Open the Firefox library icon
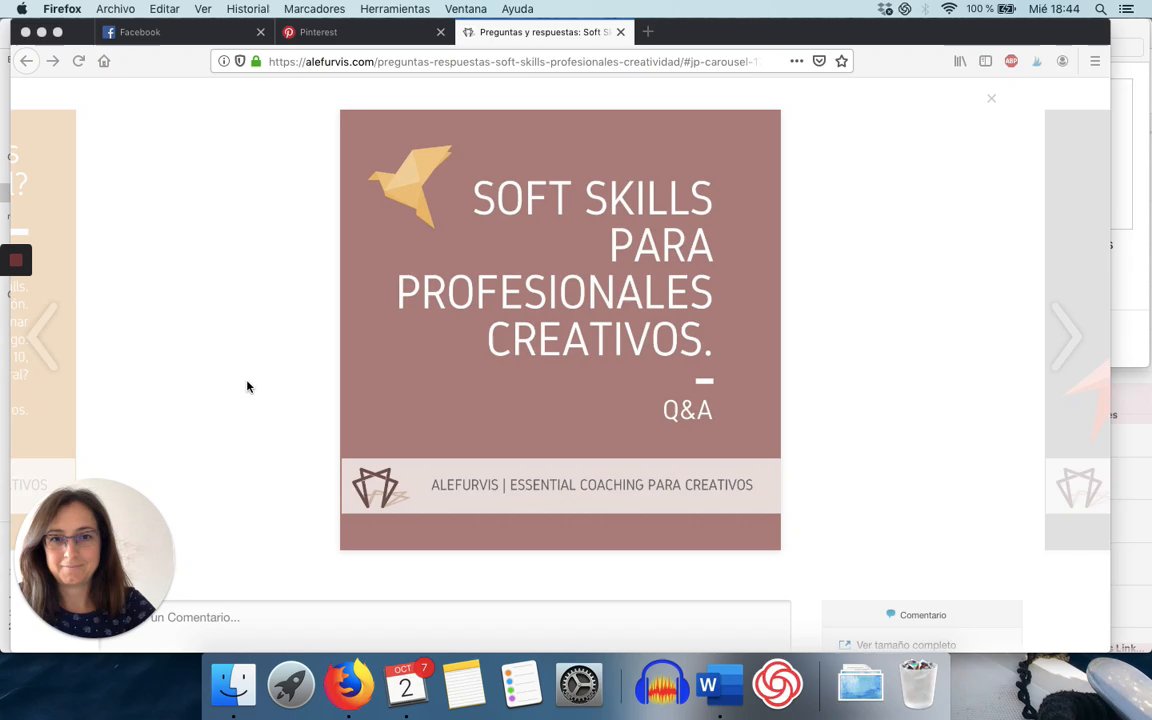1152x720 pixels. click(x=960, y=61)
